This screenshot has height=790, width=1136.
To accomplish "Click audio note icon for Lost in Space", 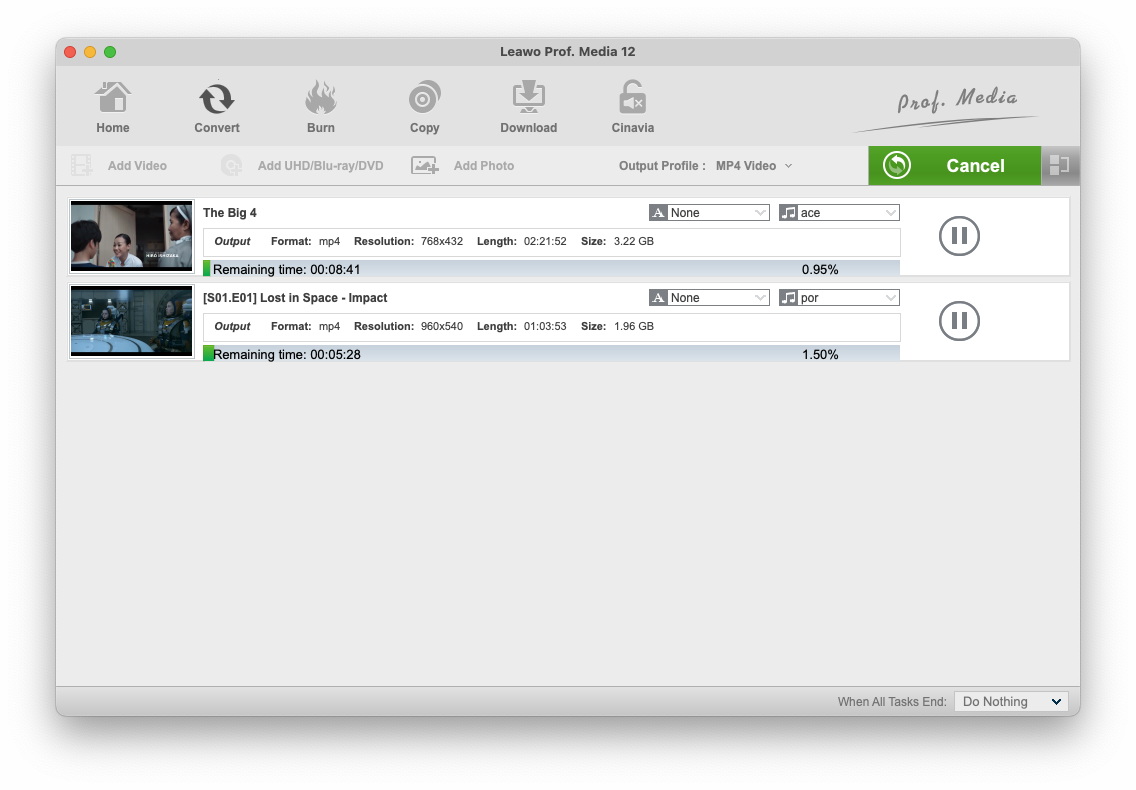I will (x=788, y=297).
